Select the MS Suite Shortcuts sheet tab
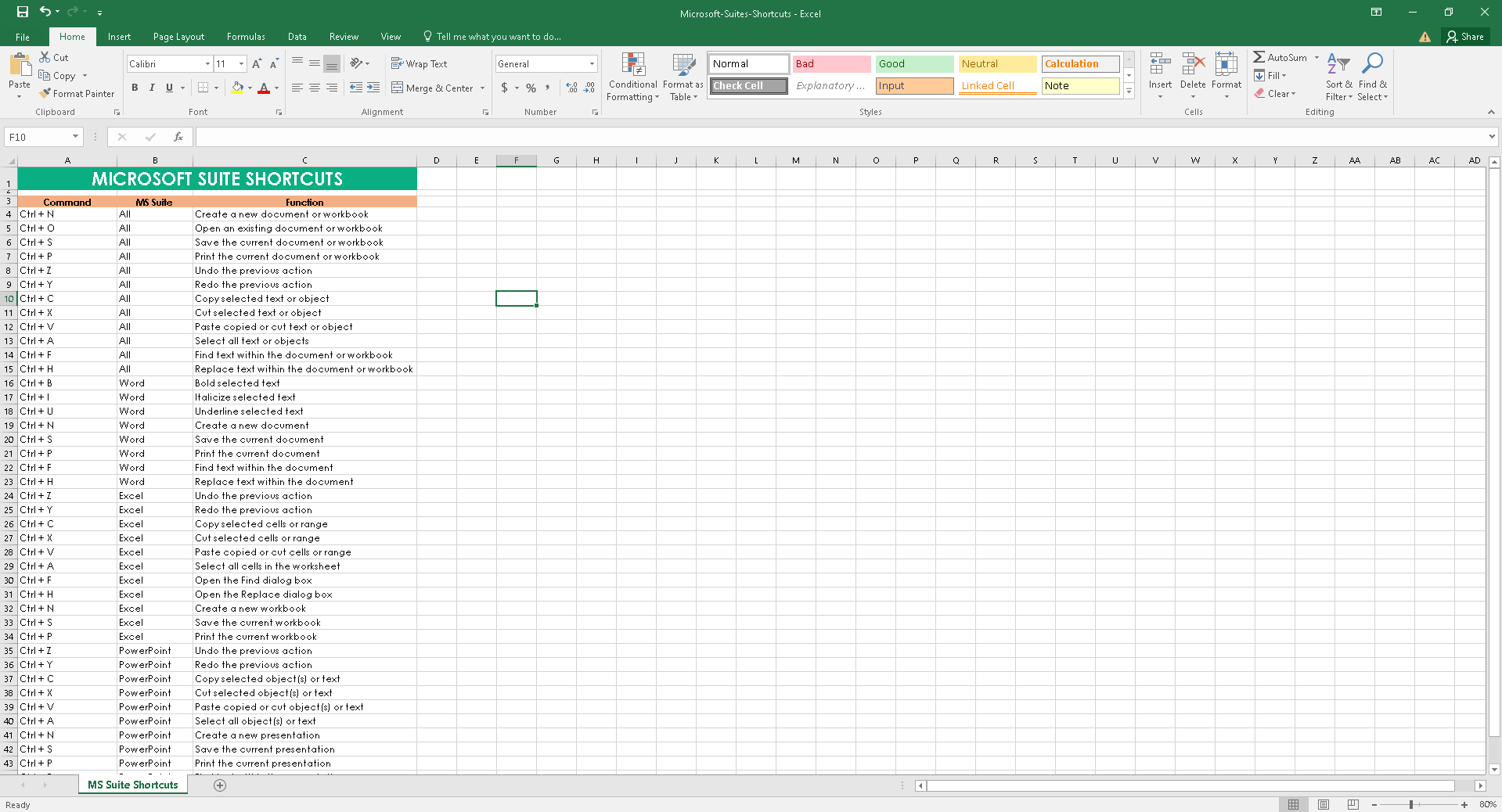1502x812 pixels. [133, 785]
